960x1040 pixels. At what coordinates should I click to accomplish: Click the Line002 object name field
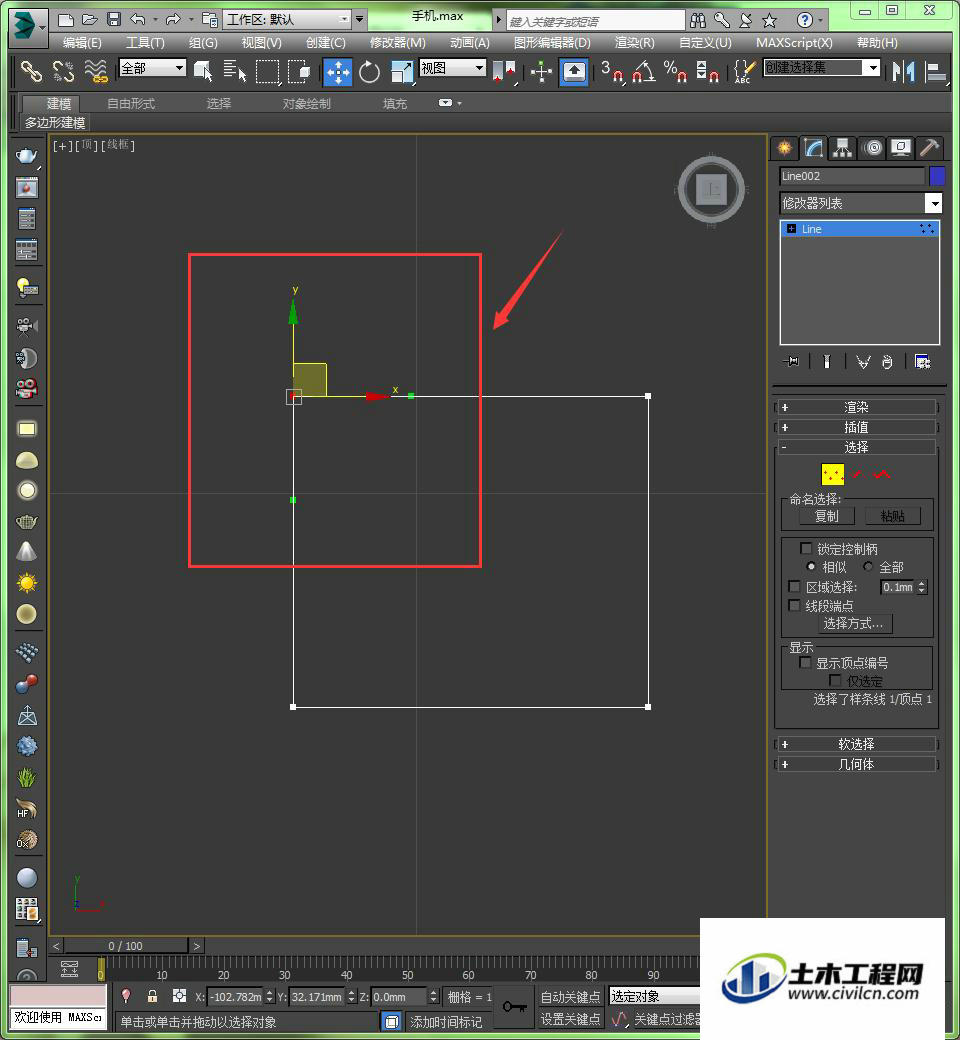pos(852,176)
